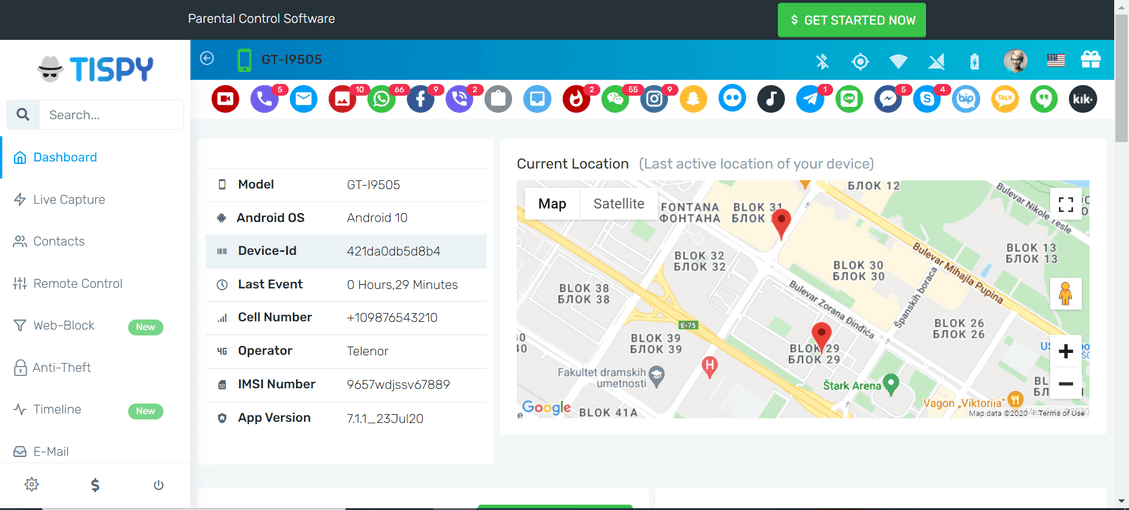Open call logs icon with badge 5
The image size is (1129, 510).
pos(264,99)
